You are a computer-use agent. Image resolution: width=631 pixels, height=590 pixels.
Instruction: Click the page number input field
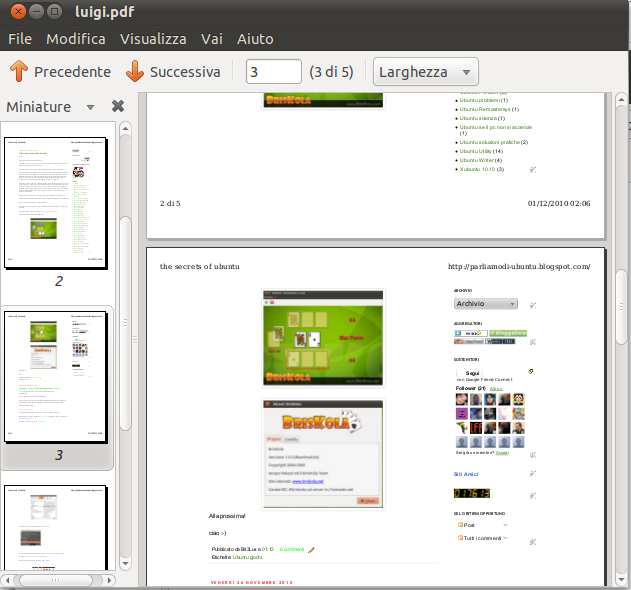click(274, 72)
